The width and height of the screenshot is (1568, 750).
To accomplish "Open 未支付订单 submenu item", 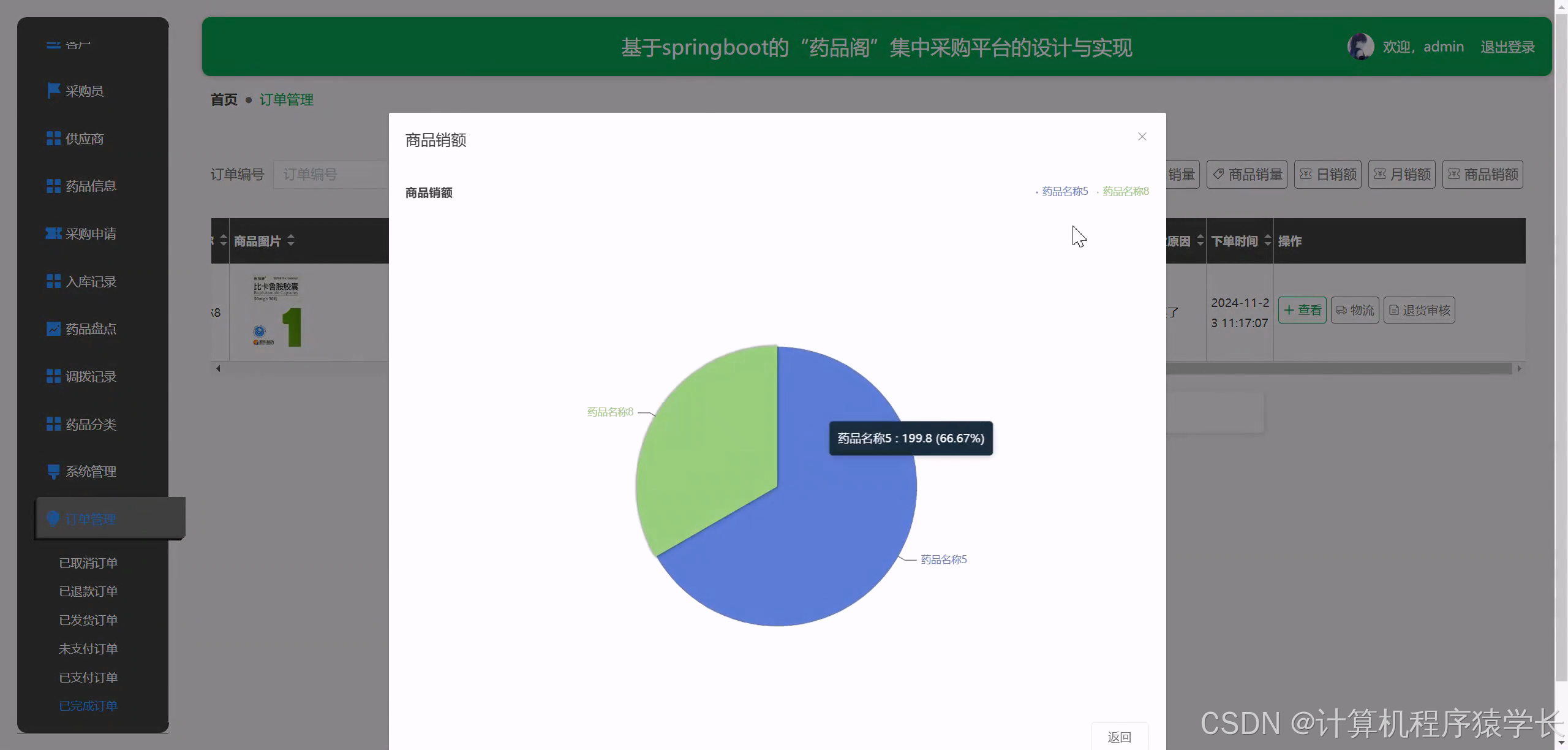I will (x=88, y=649).
